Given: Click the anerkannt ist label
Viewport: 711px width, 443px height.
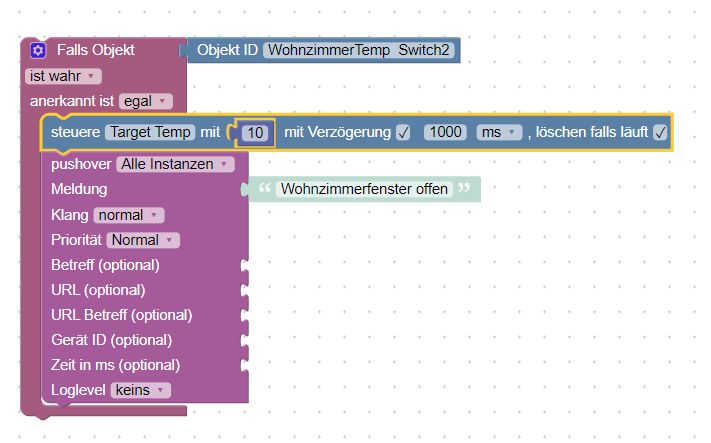Looking at the screenshot, I should pyautogui.click(x=72, y=101).
